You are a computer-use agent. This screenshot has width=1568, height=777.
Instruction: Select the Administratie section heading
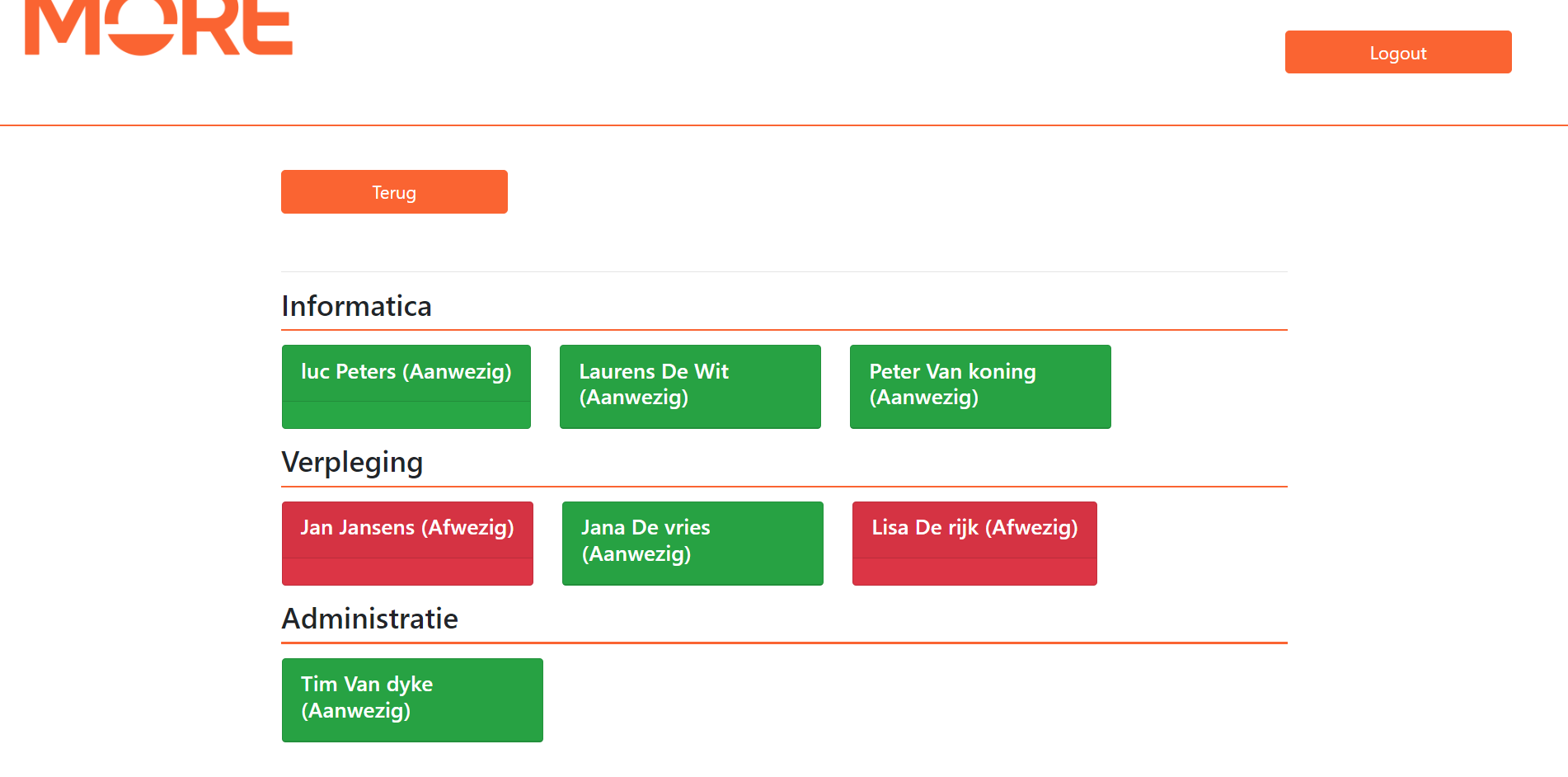369,619
